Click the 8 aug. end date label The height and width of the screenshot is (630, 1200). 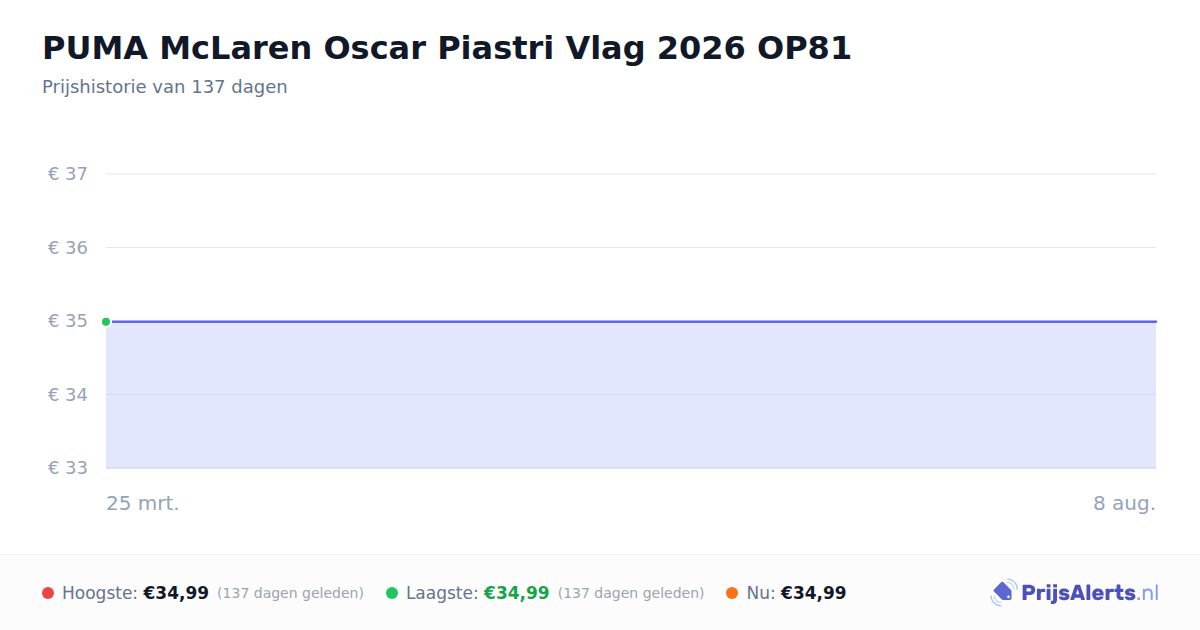point(1124,503)
